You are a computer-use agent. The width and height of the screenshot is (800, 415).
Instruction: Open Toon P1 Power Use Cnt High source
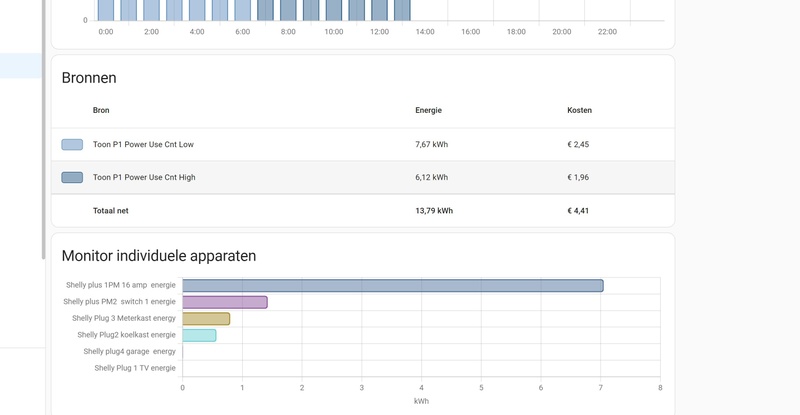[x=144, y=178]
